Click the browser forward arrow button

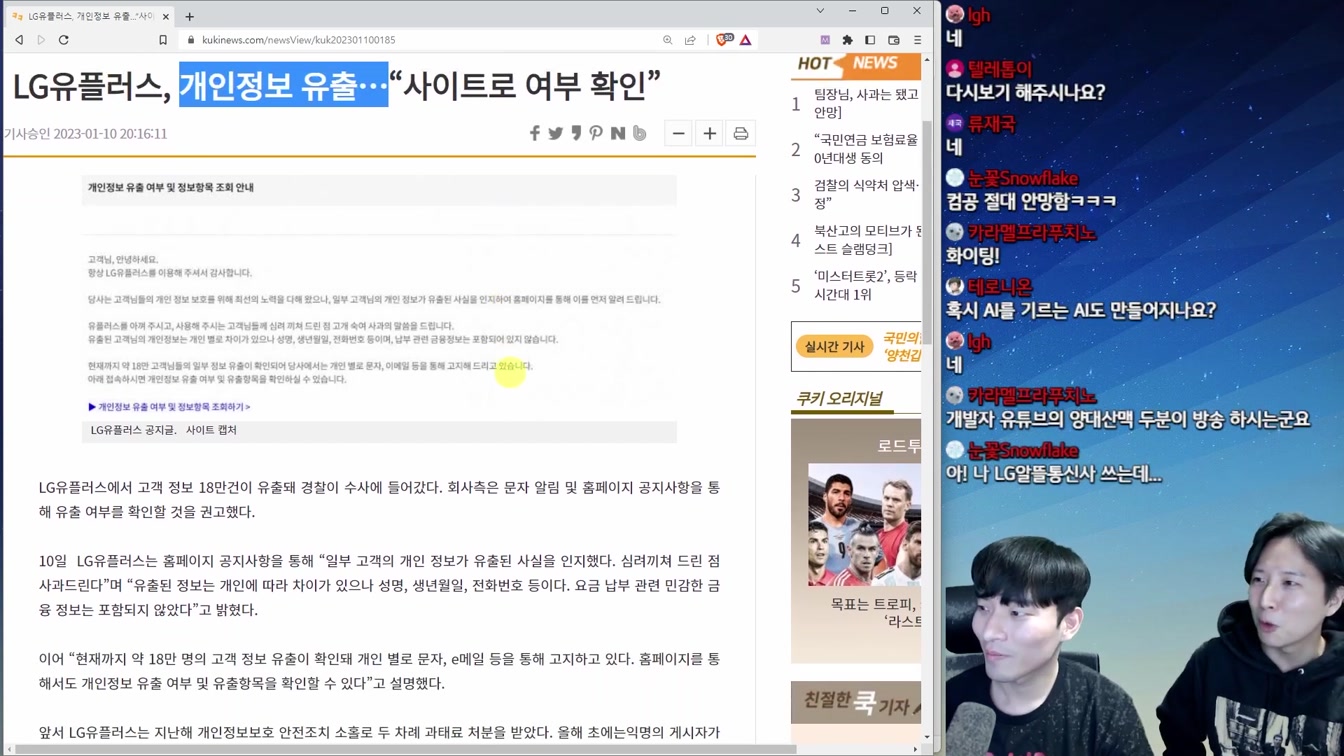tap(41, 40)
